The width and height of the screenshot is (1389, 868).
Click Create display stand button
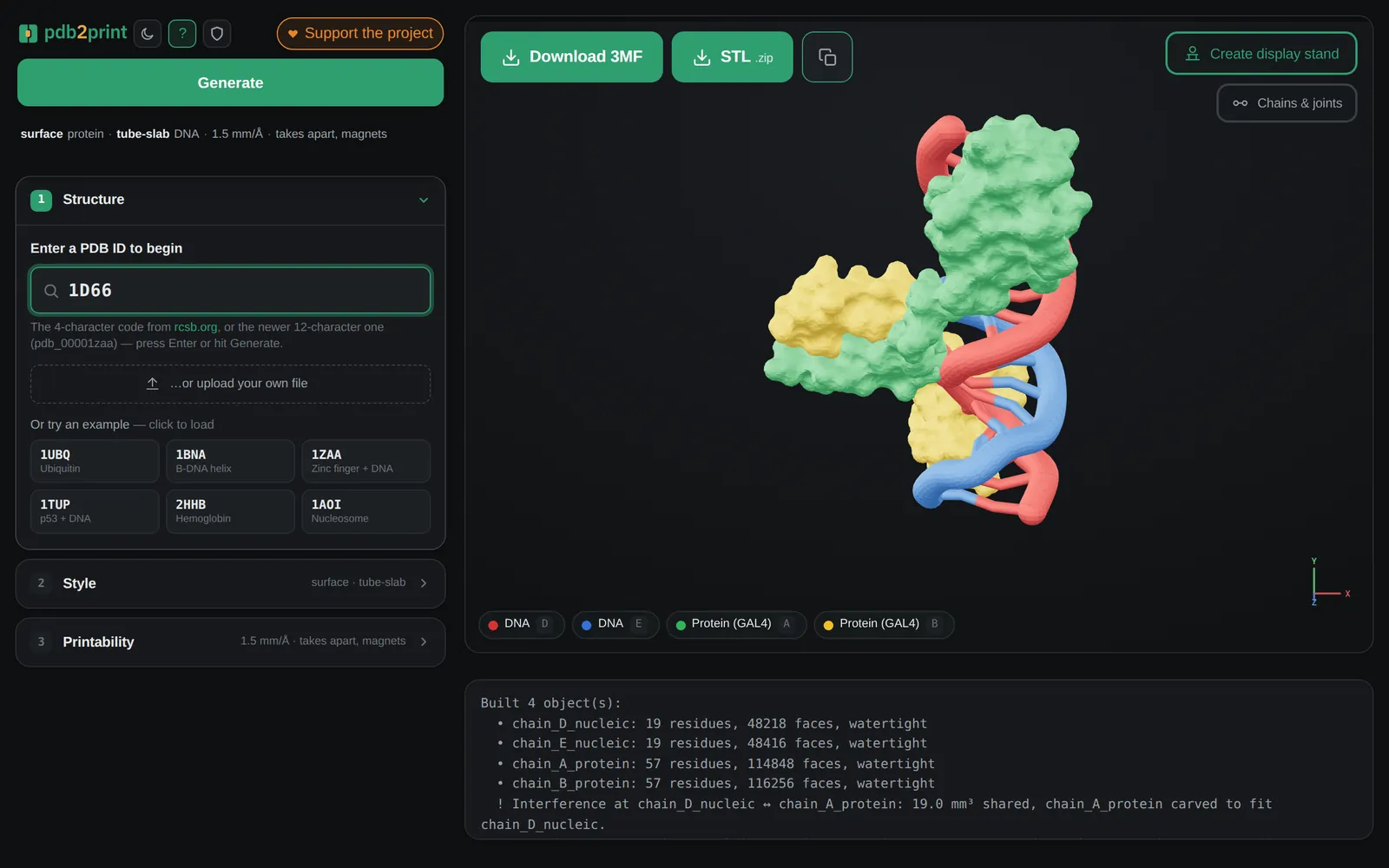tap(1261, 54)
